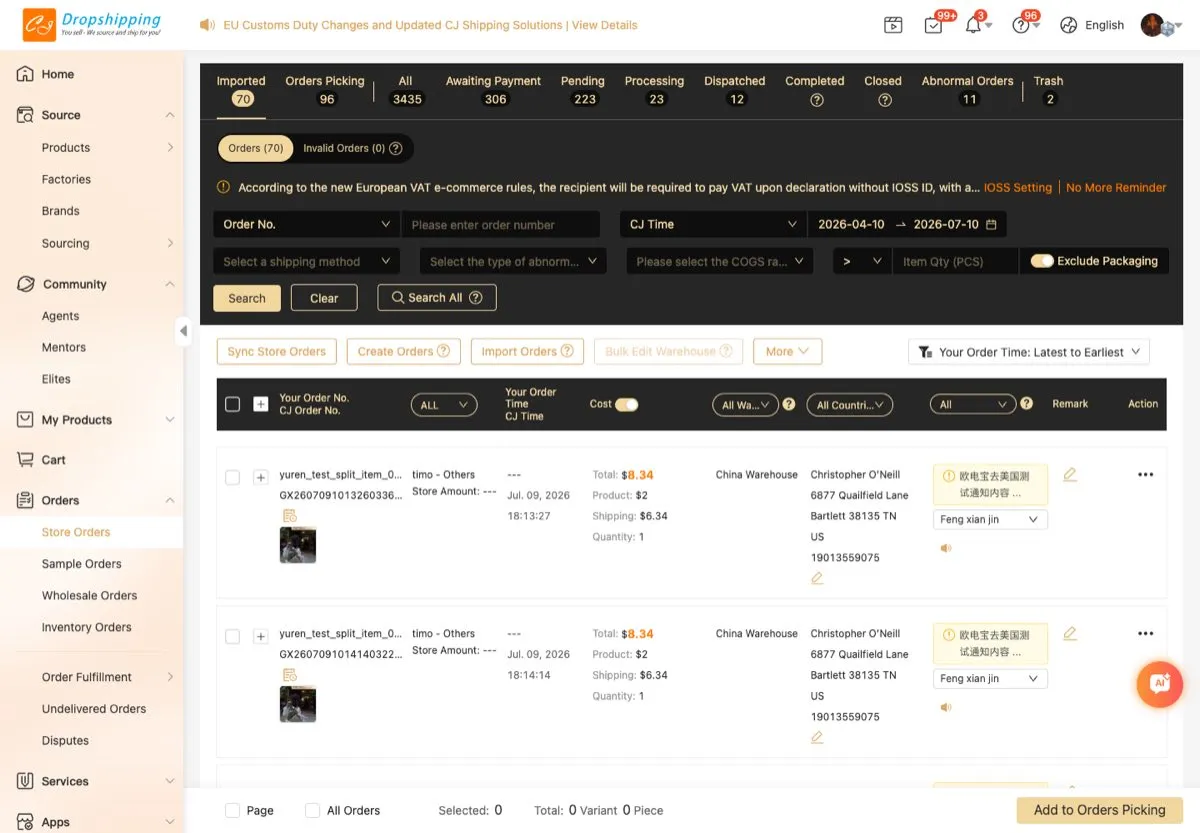
Task: Check the select-all checkbox in table header
Action: (x=233, y=404)
